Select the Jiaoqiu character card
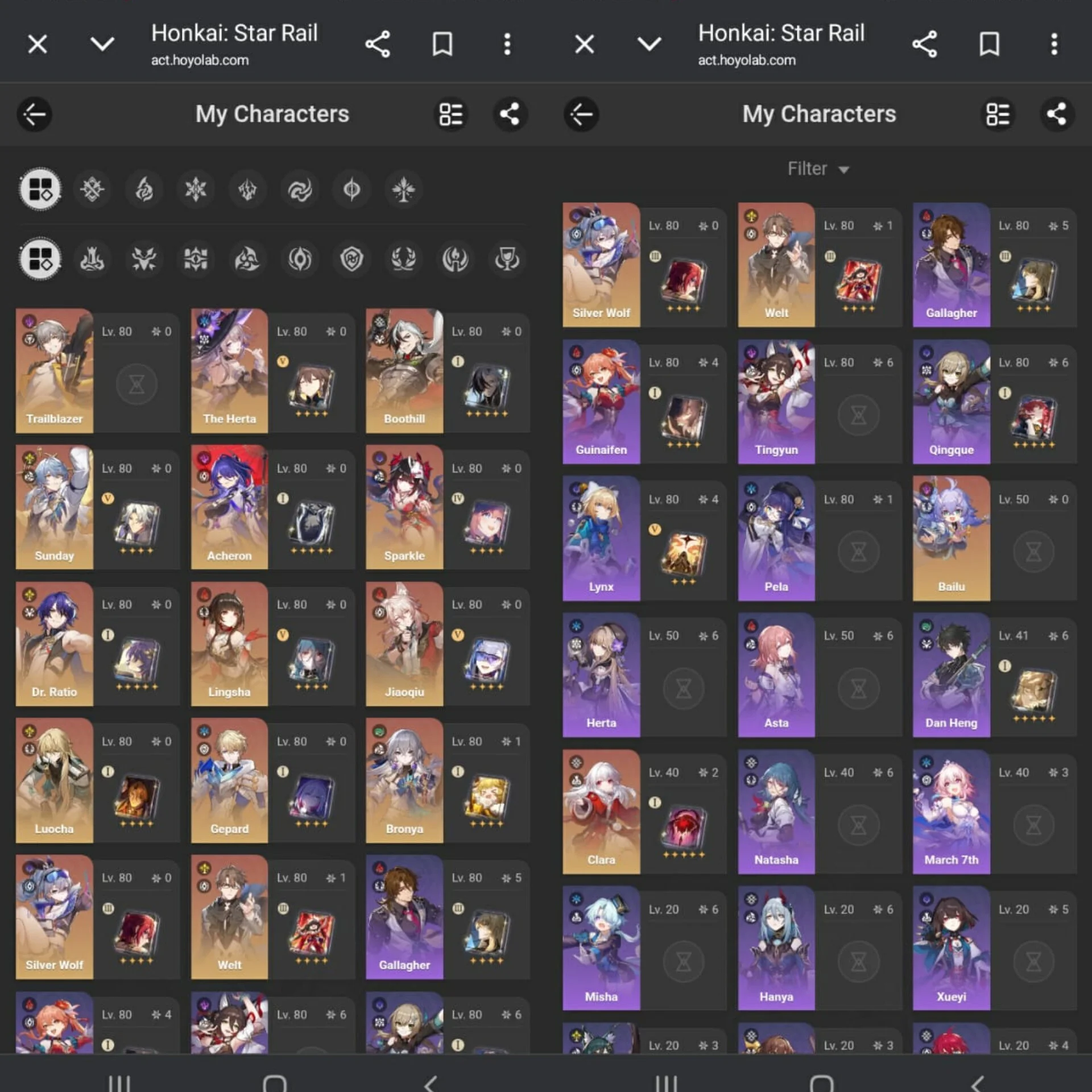 pyautogui.click(x=448, y=644)
